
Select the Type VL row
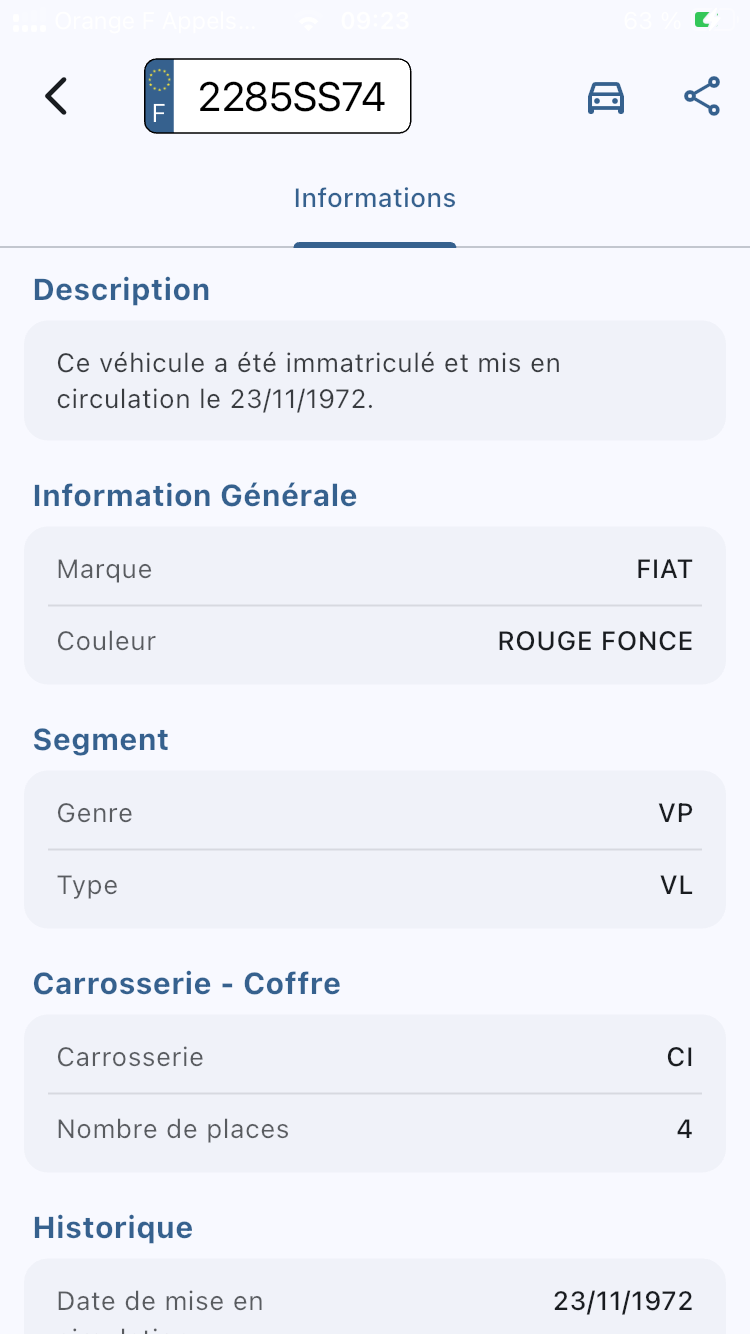375,885
